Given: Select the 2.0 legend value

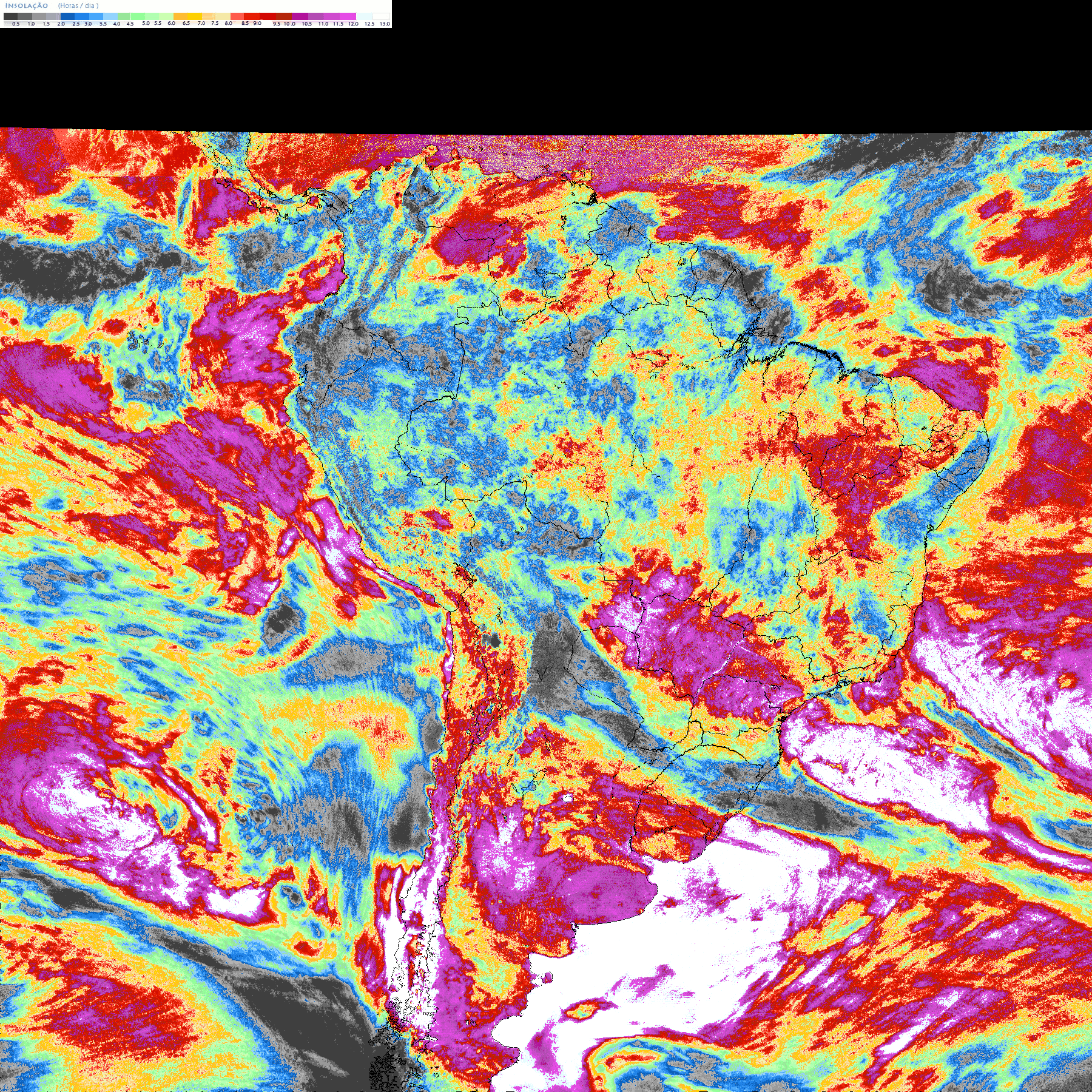Looking at the screenshot, I should pos(61,24).
